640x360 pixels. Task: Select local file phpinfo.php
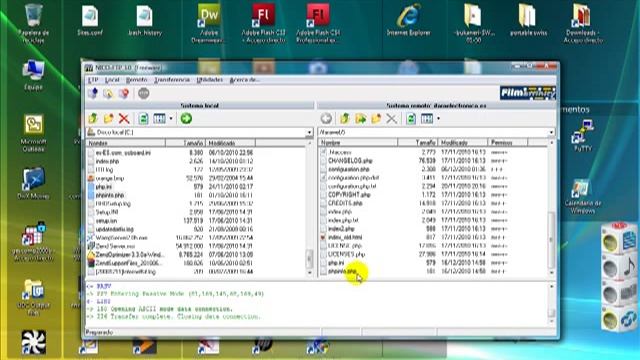(x=109, y=195)
